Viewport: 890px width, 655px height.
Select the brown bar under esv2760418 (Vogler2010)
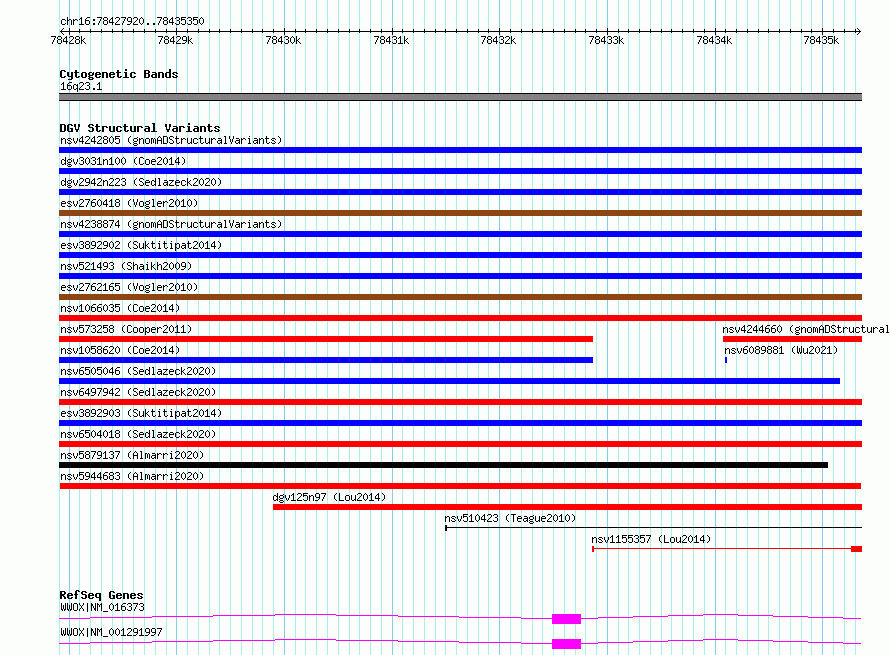pyautogui.click(x=460, y=213)
